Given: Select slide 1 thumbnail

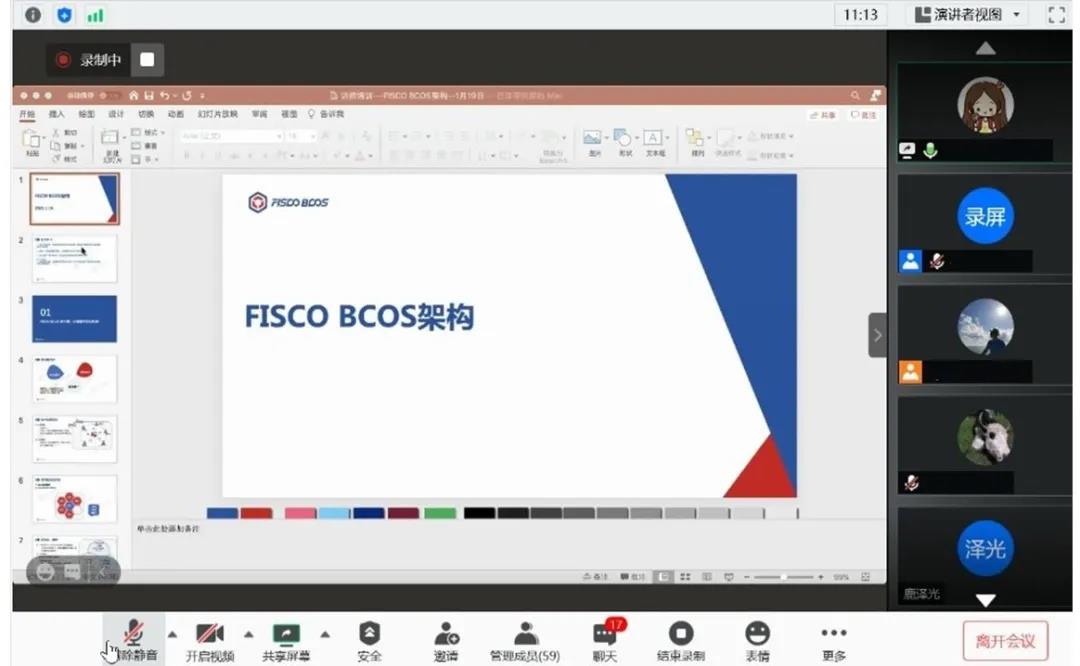Looking at the screenshot, I should point(74,198).
